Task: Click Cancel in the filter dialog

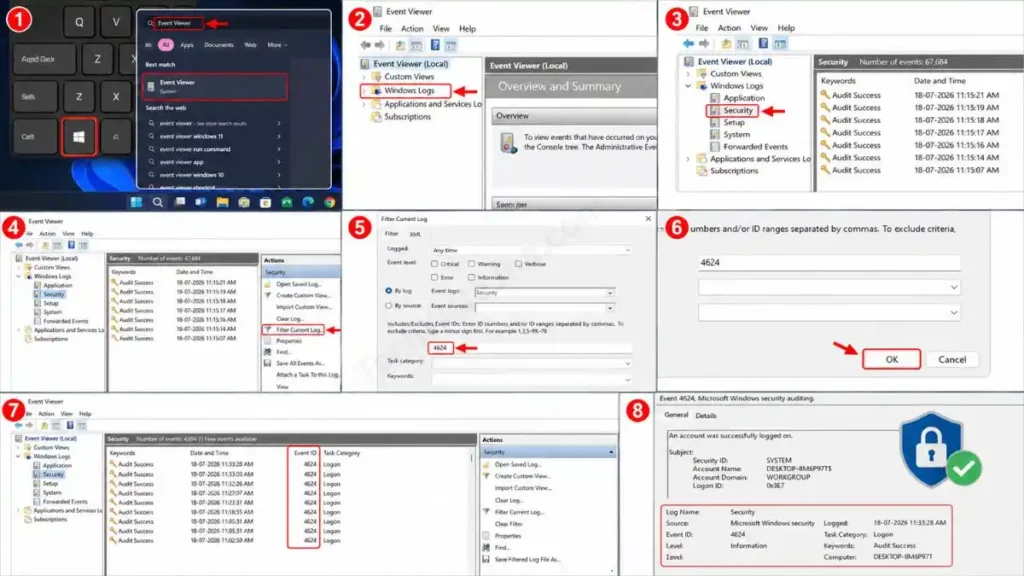Action: pyautogui.click(x=952, y=359)
